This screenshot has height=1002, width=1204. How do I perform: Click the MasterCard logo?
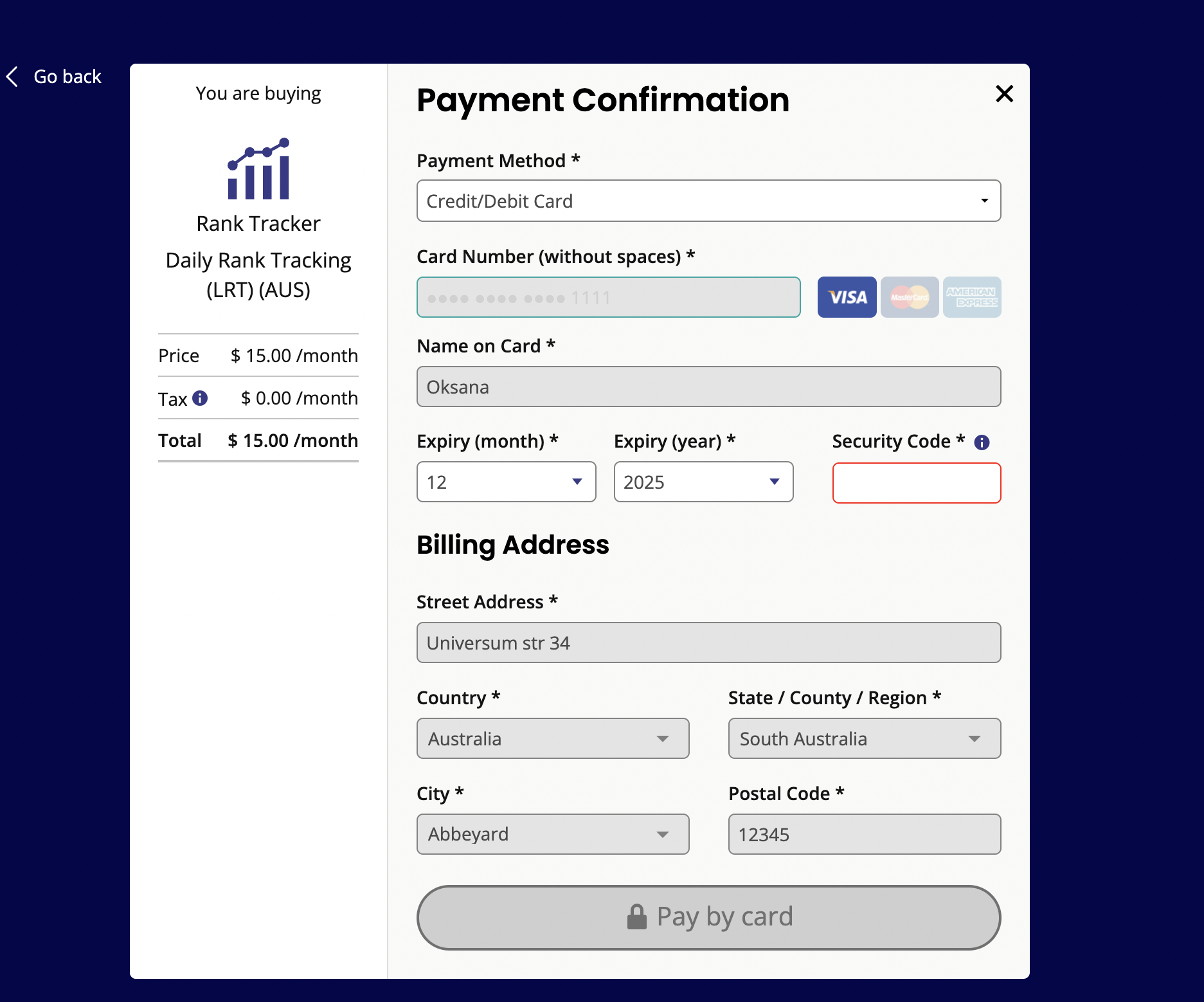[909, 297]
